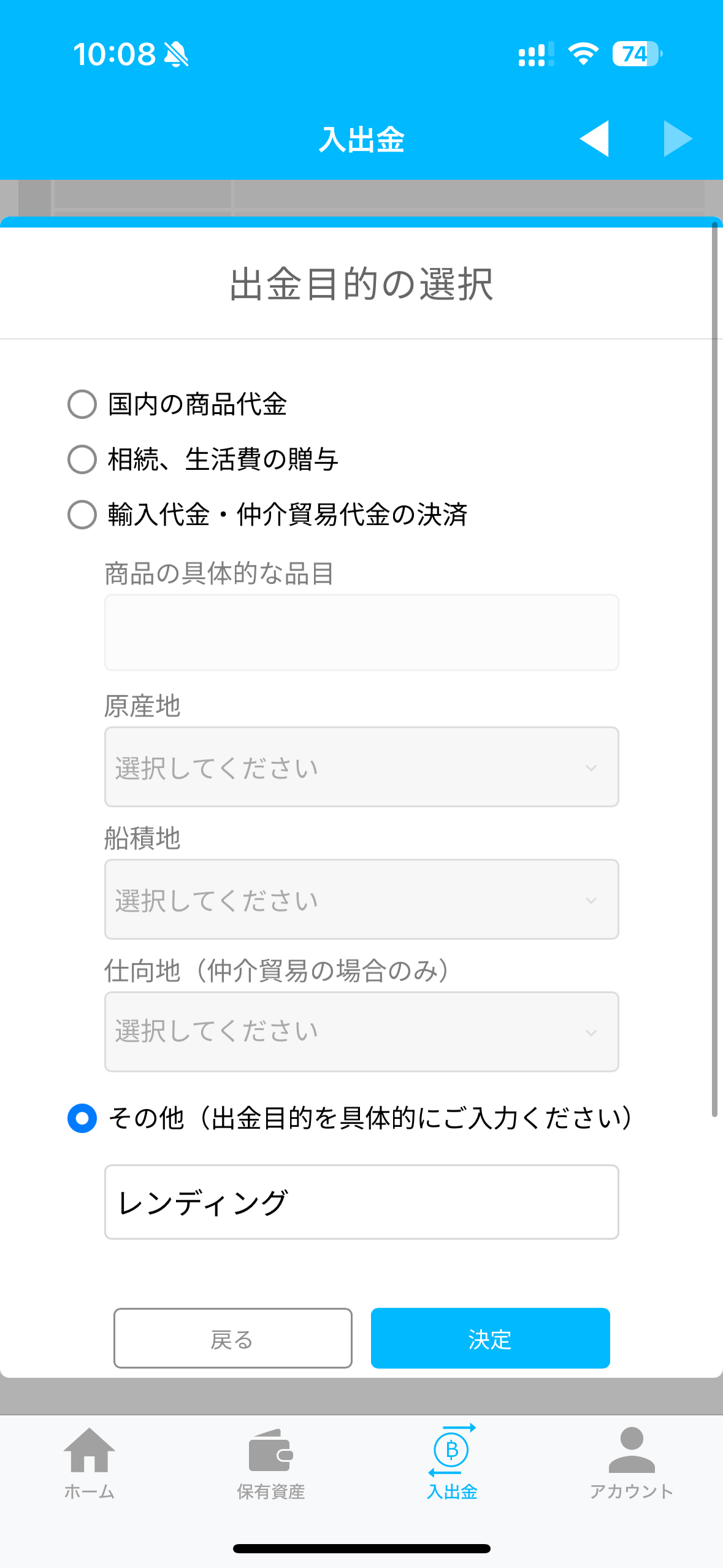Screen dimensions: 723x1568
Task: Open the Home tab house icon
Action: 90,1450
